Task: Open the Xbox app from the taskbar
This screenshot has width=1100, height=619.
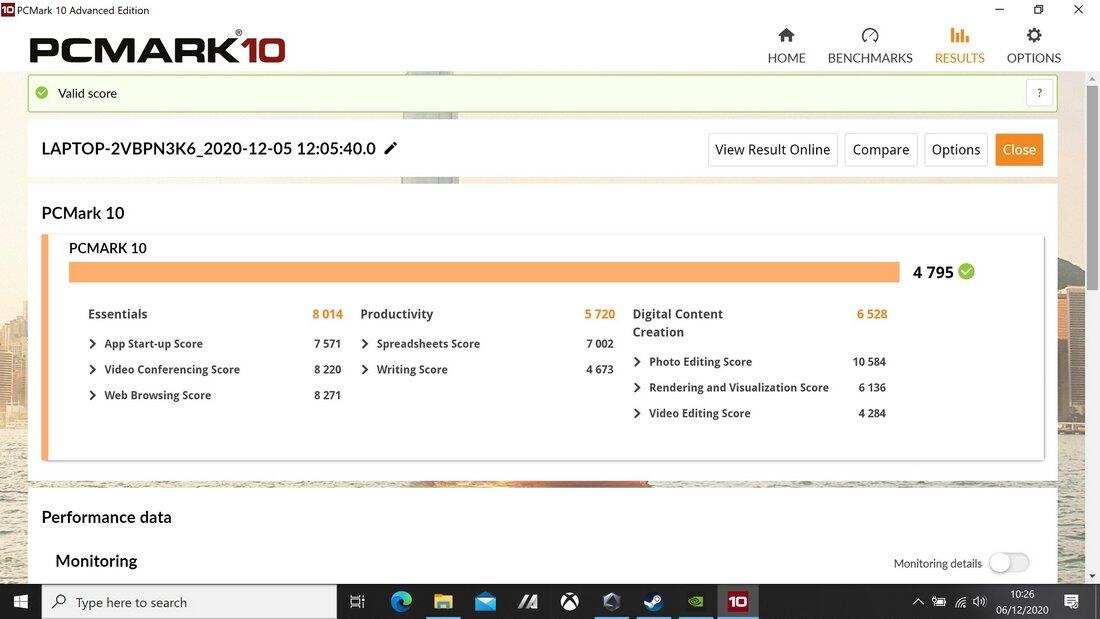Action: pyautogui.click(x=570, y=601)
